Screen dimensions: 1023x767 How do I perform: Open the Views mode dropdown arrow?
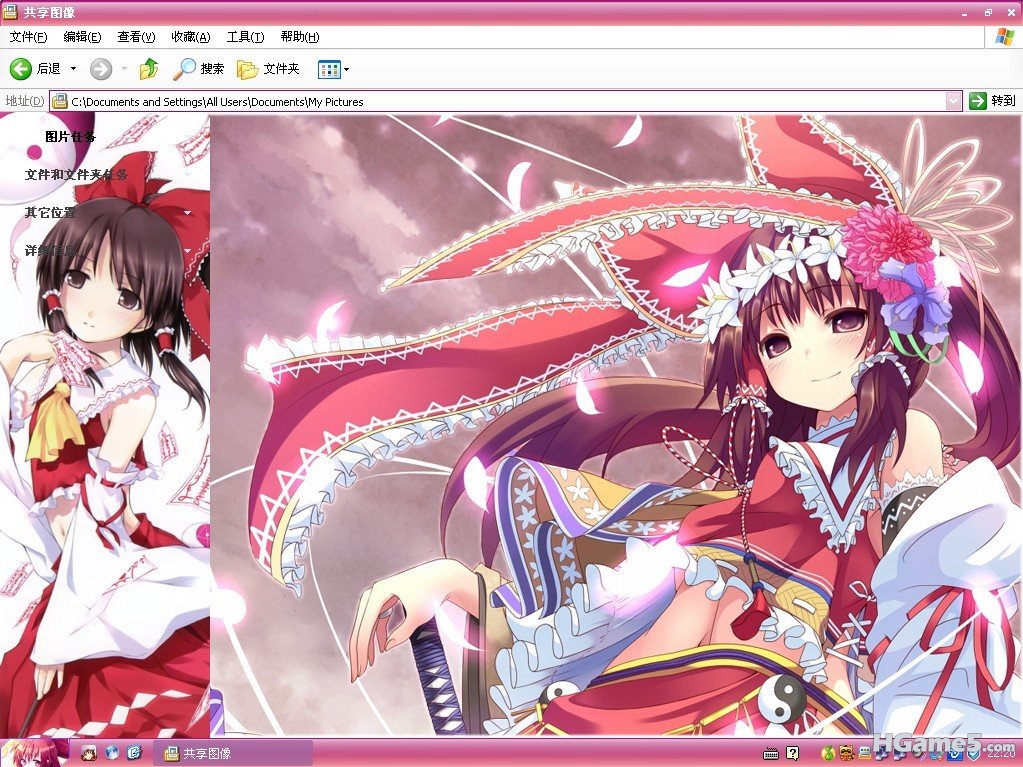346,69
